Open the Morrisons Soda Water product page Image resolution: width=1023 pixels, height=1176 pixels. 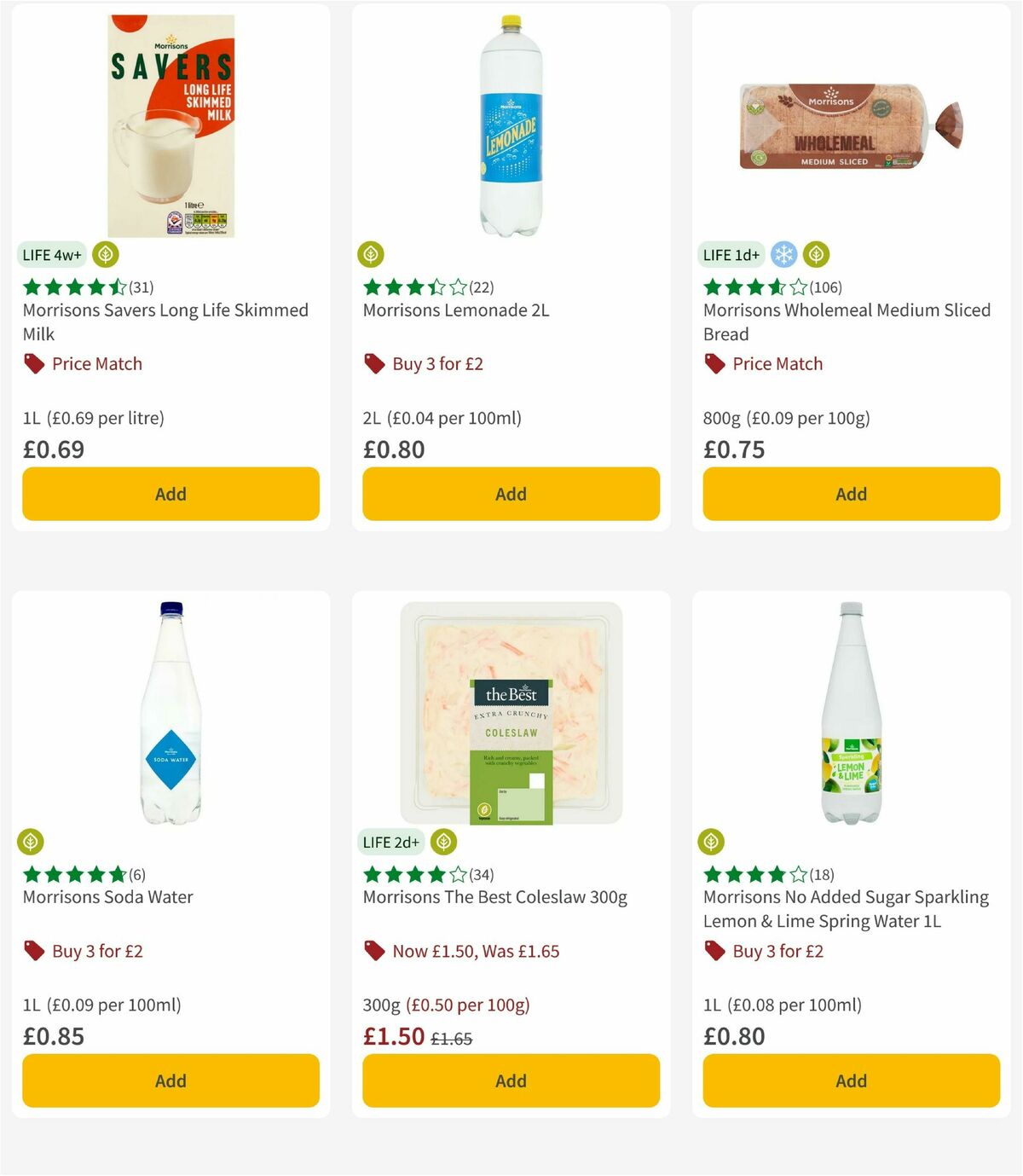tap(107, 897)
